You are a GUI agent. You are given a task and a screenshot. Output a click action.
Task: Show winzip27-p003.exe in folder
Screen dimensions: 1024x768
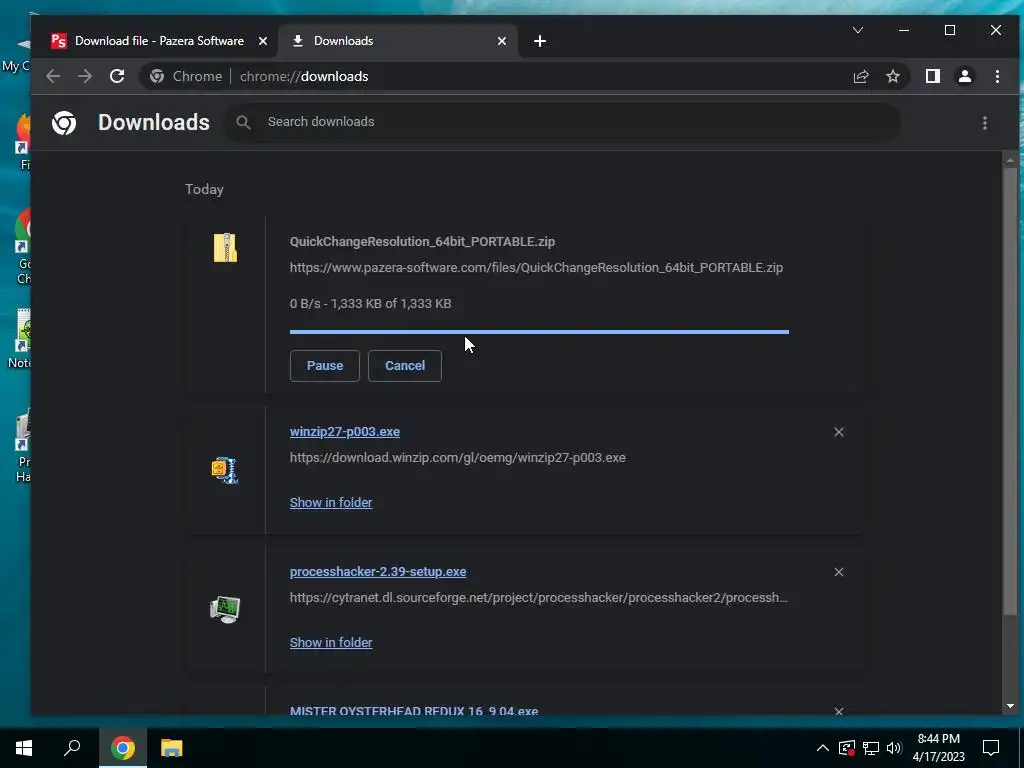(x=331, y=502)
